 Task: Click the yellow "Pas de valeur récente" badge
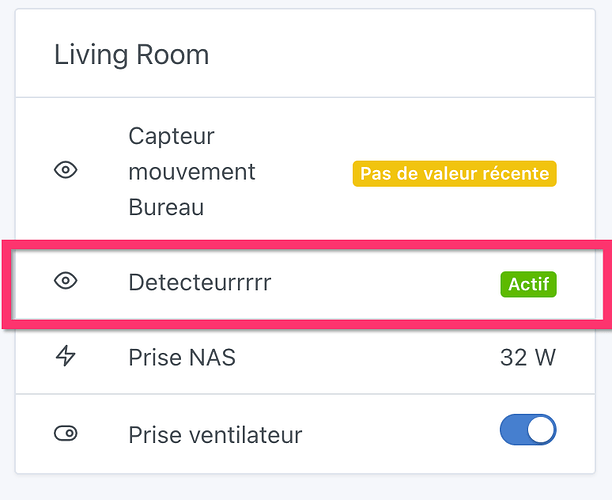click(x=454, y=173)
